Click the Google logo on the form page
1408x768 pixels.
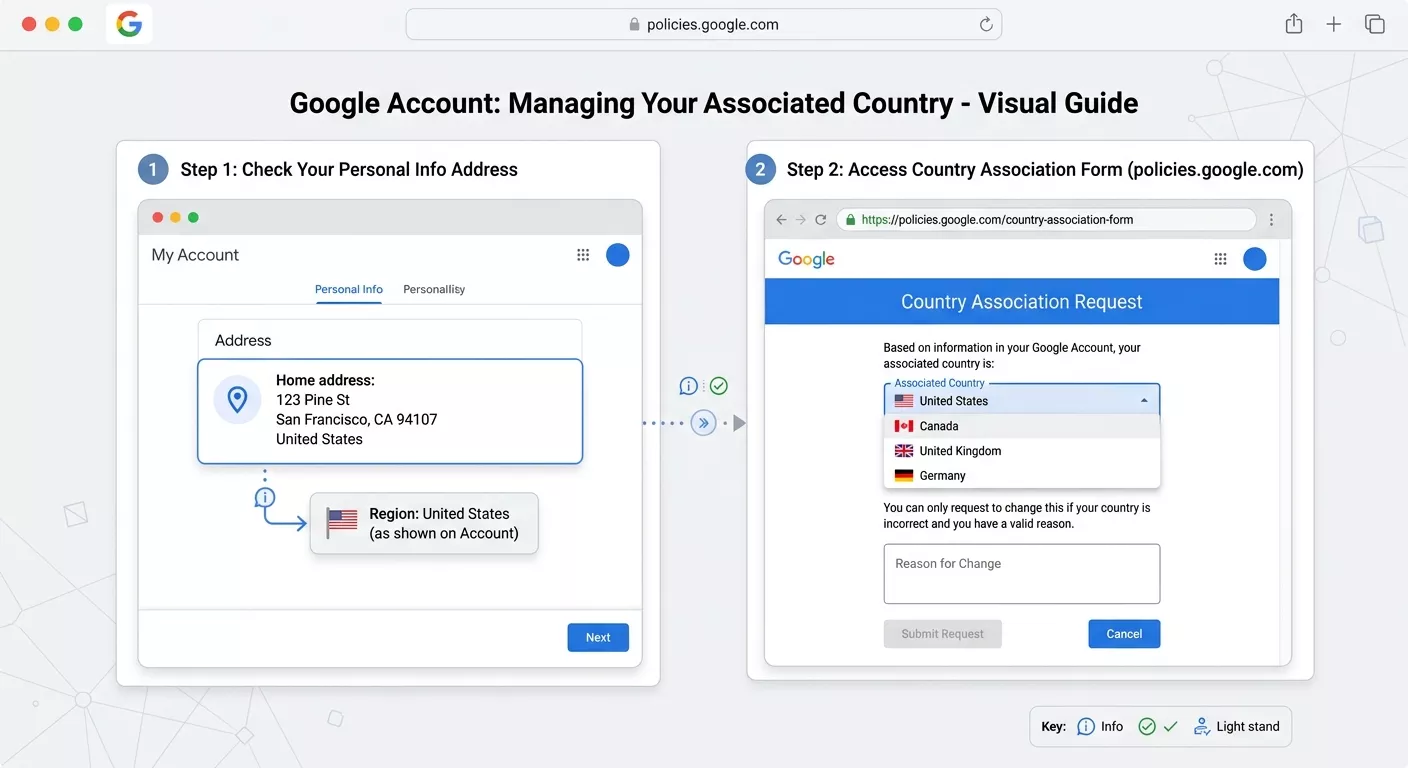tap(806, 259)
